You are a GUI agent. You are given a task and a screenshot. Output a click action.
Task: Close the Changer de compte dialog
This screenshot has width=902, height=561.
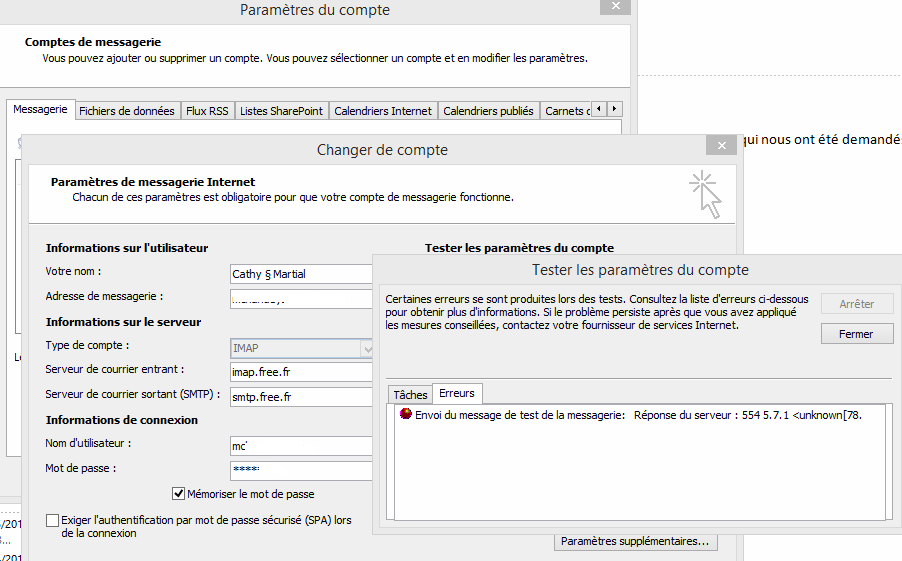point(720,146)
